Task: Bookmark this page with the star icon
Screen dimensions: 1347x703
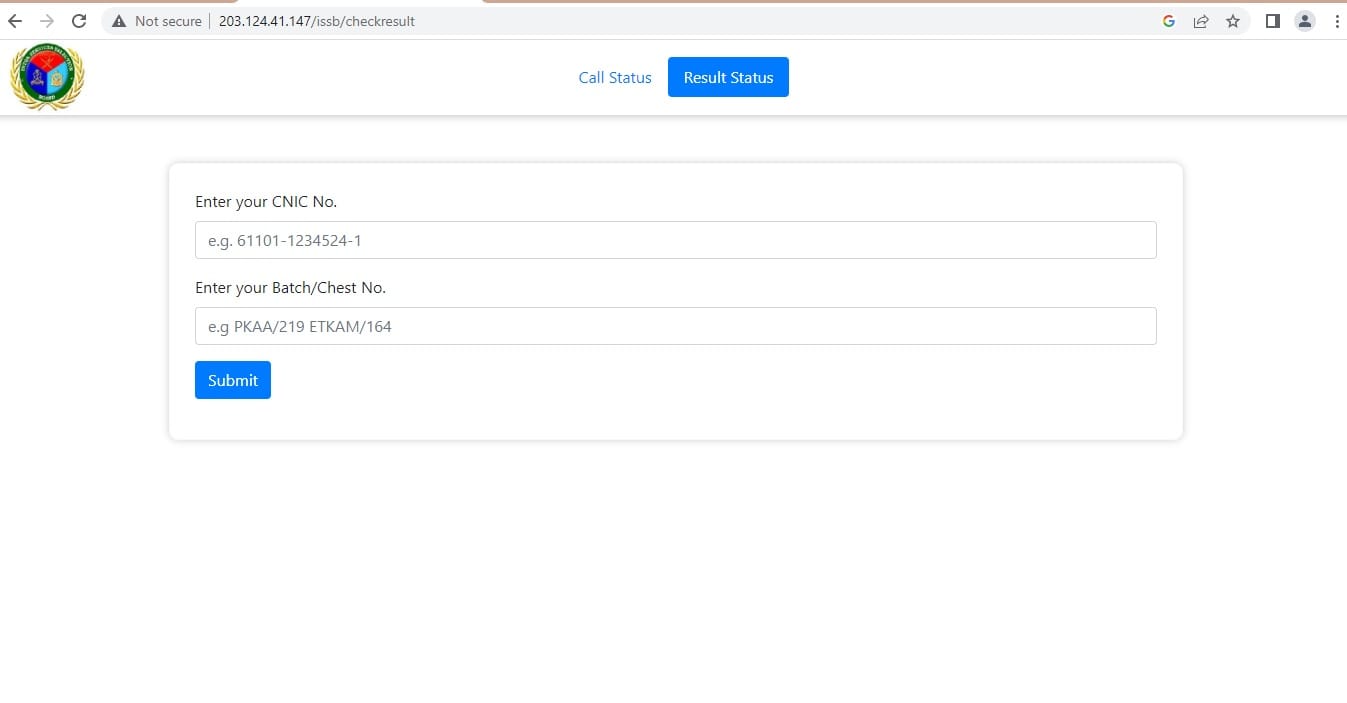Action: pyautogui.click(x=1233, y=21)
